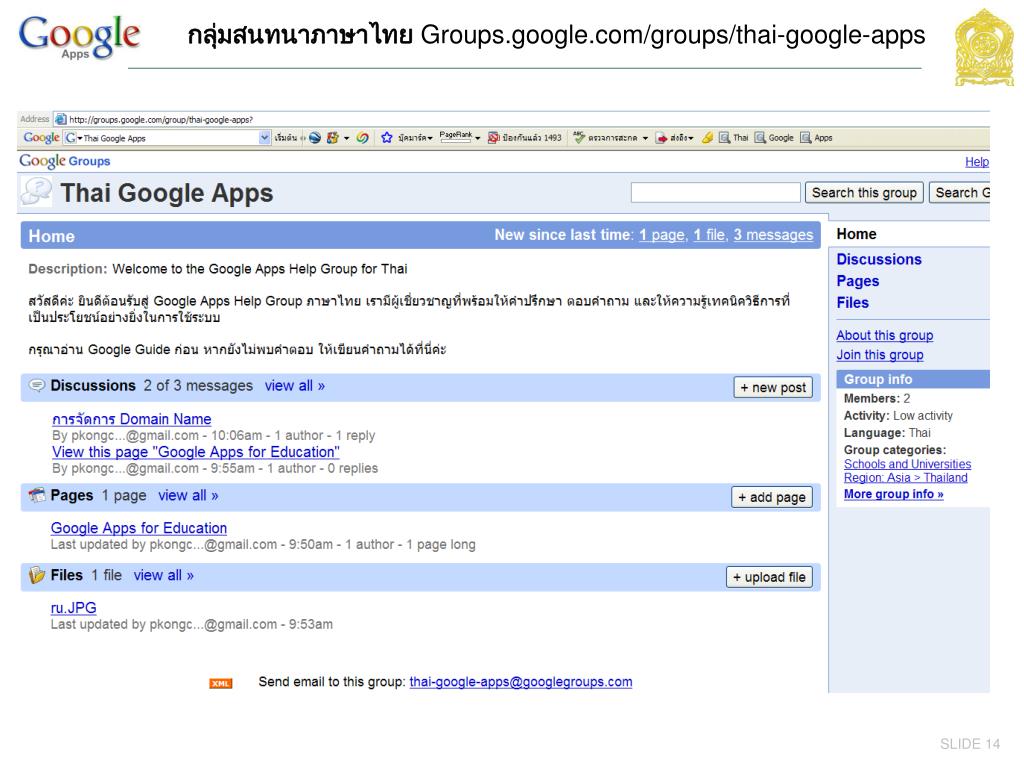The height and width of the screenshot is (768, 1024).
Task: Expand the toolbar search history dropdown arrow
Action: pyautogui.click(x=264, y=138)
